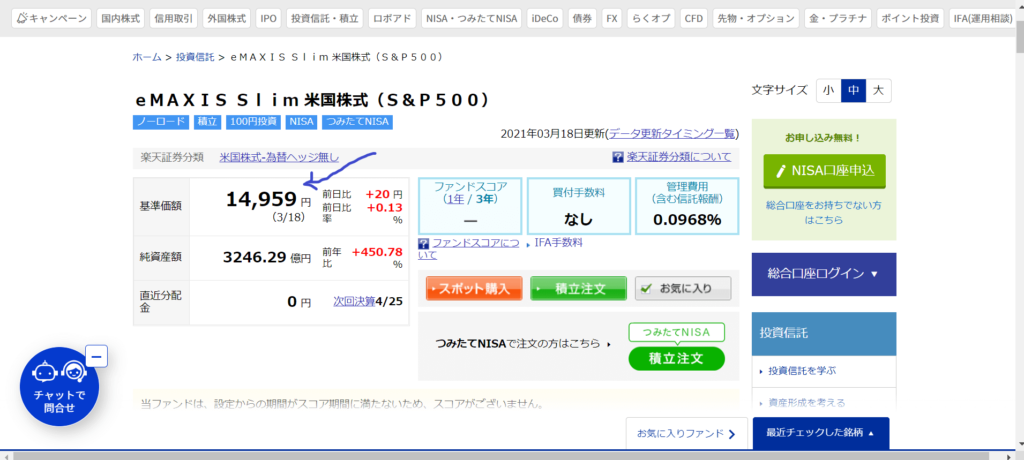Open the 国内株式 menu
The image size is (1024, 460).
pyautogui.click(x=121, y=18)
